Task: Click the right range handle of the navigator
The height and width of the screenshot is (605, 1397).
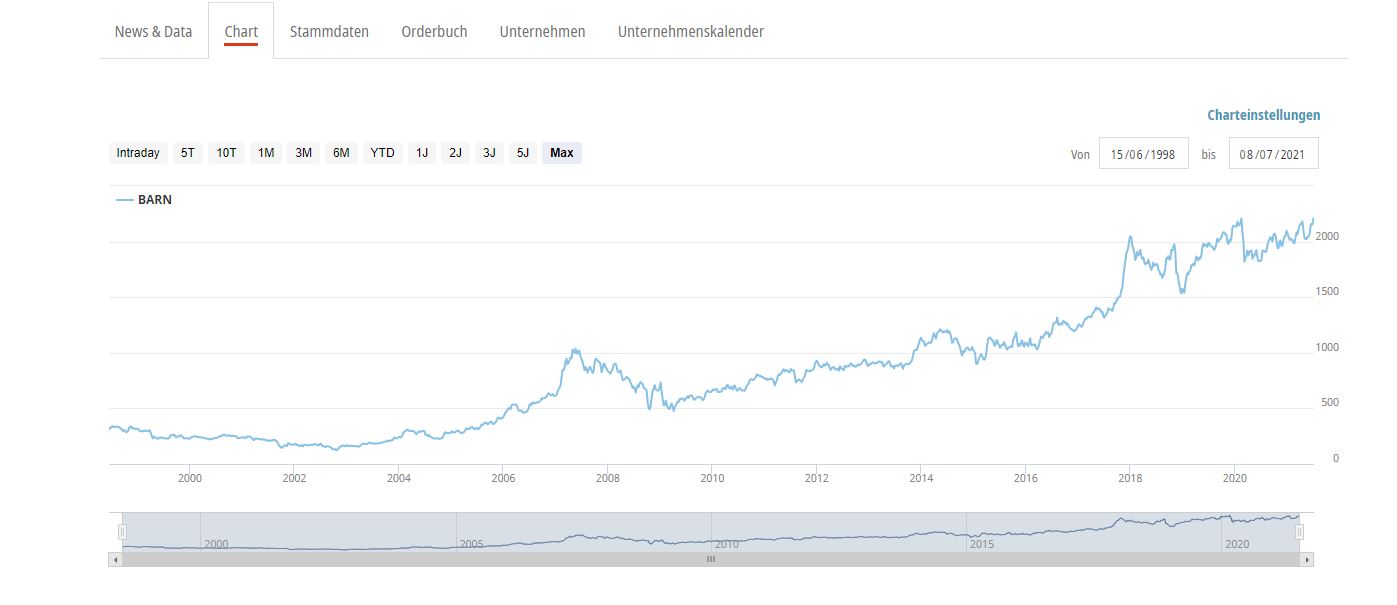Action: pos(1299,532)
